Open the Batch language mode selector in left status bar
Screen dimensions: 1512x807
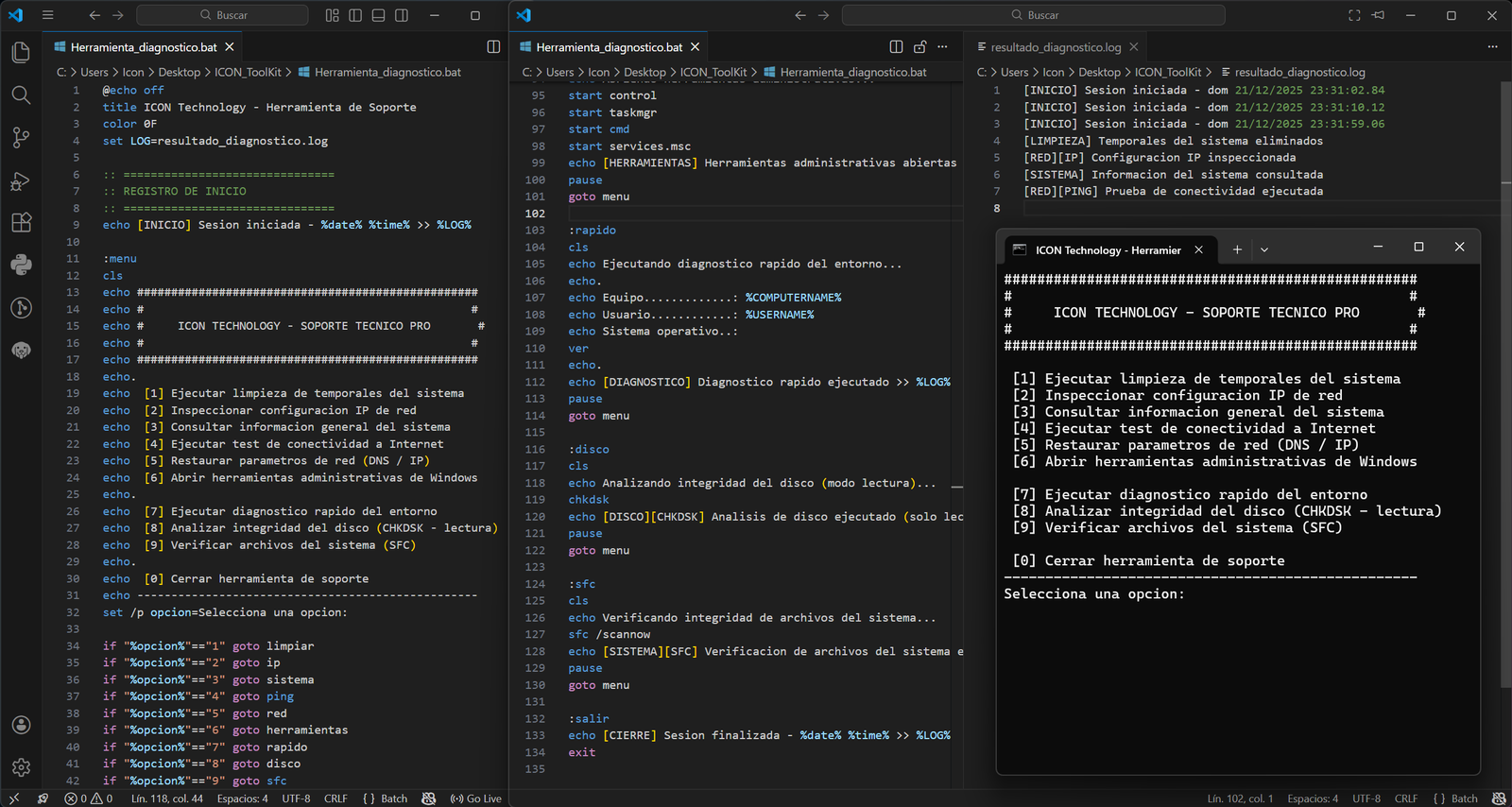click(386, 798)
